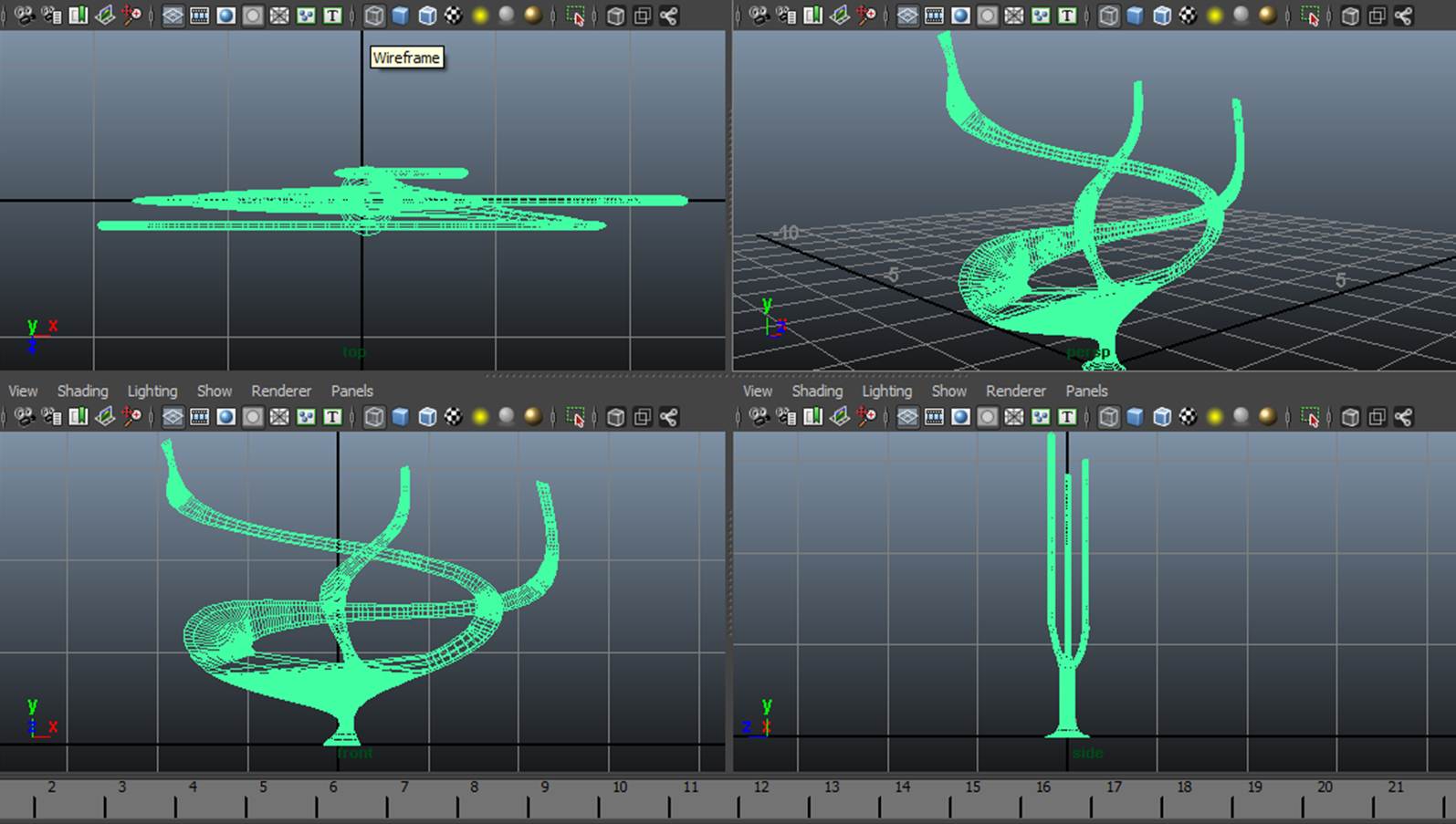The height and width of the screenshot is (824, 1456).
Task: Click Wireframe icon in the top view toolbar
Action: coord(374,16)
